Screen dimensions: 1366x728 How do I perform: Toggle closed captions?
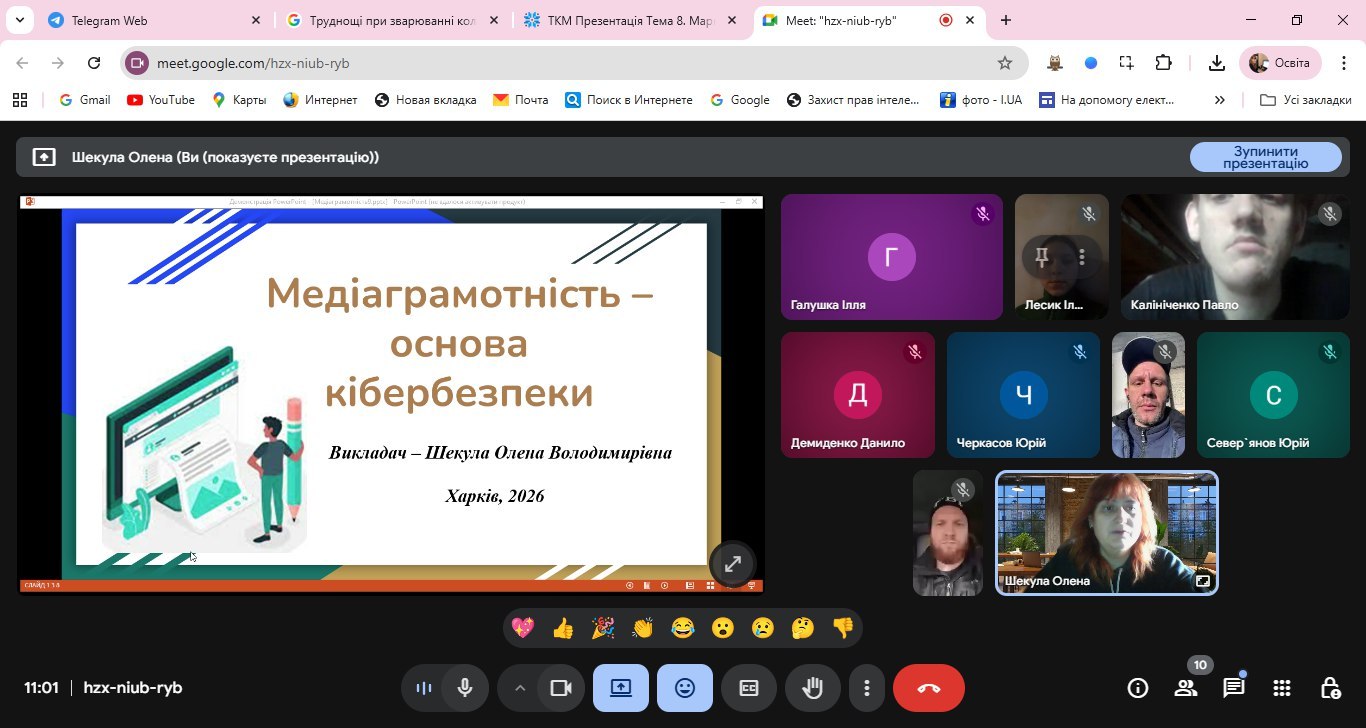pos(749,688)
